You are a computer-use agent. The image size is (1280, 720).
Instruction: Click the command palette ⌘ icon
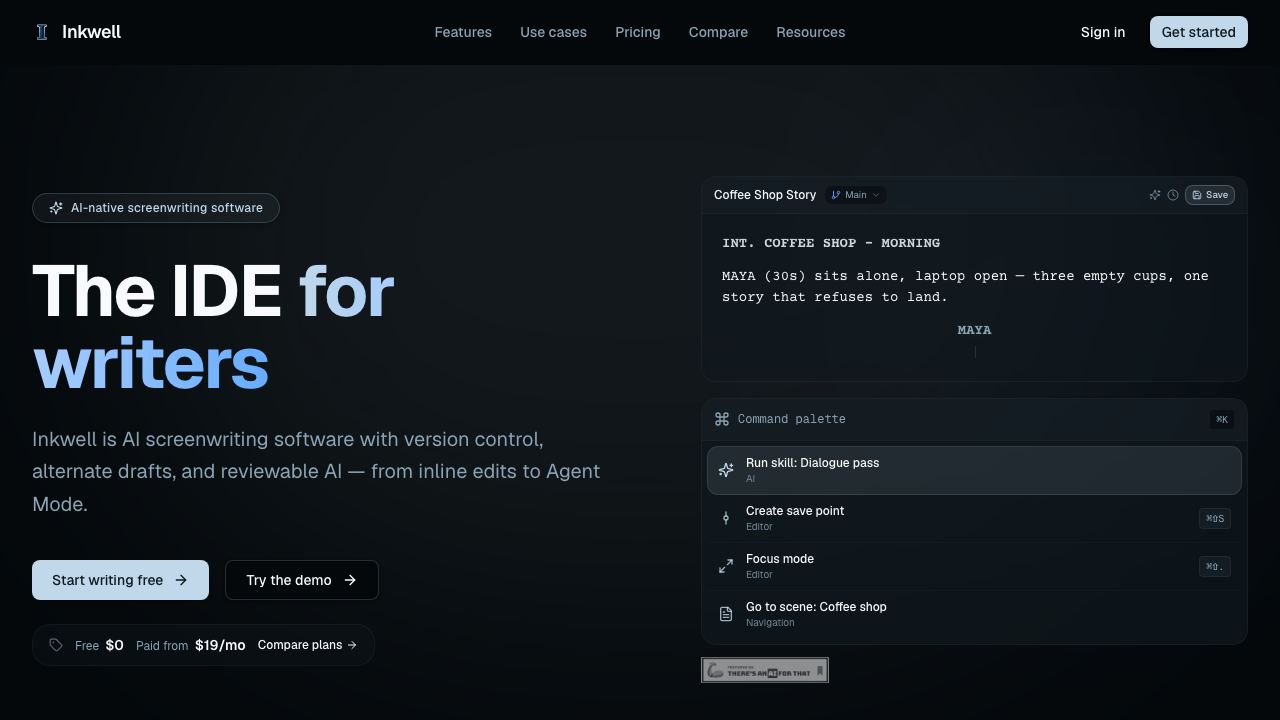tap(722, 419)
